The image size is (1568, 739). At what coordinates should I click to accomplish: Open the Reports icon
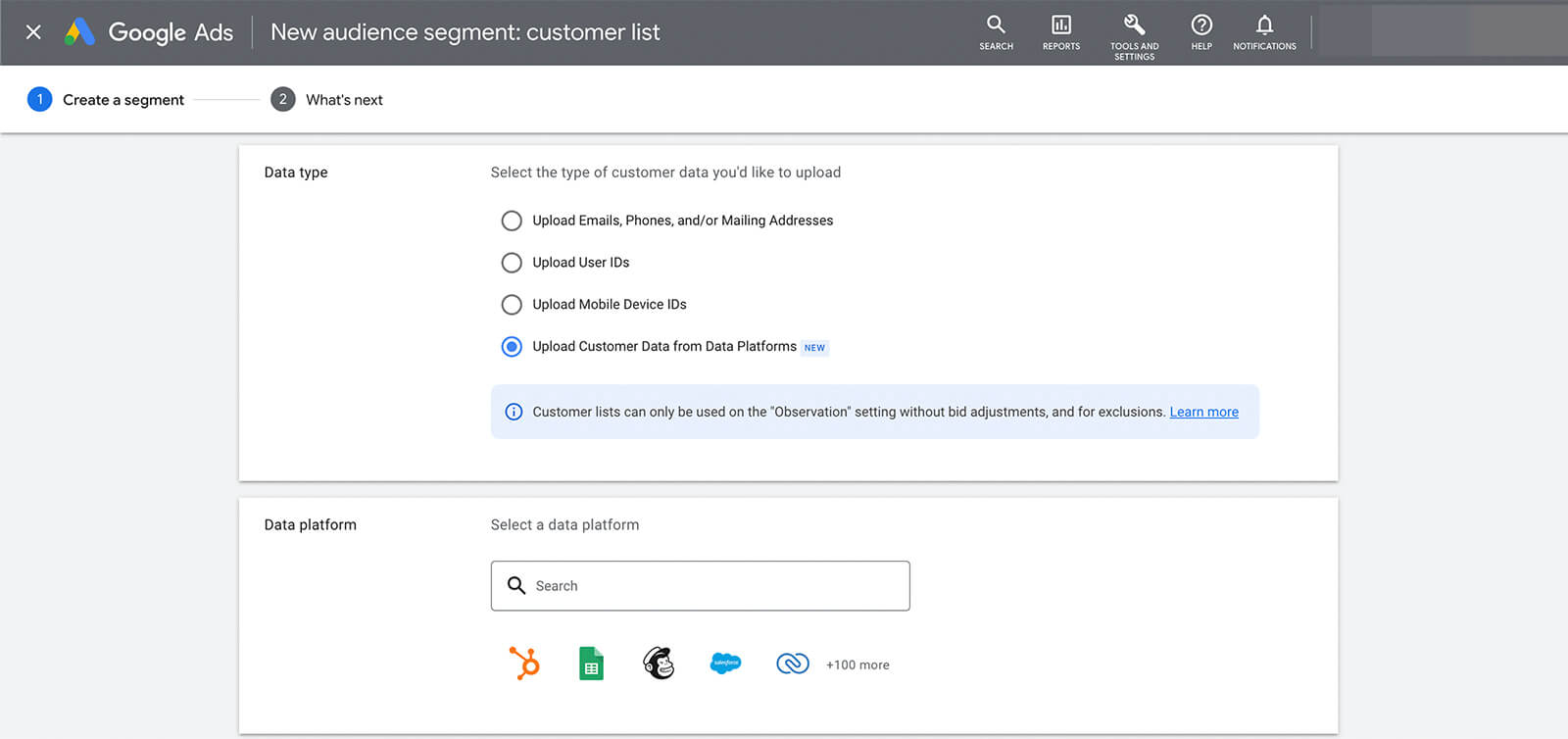[1061, 32]
